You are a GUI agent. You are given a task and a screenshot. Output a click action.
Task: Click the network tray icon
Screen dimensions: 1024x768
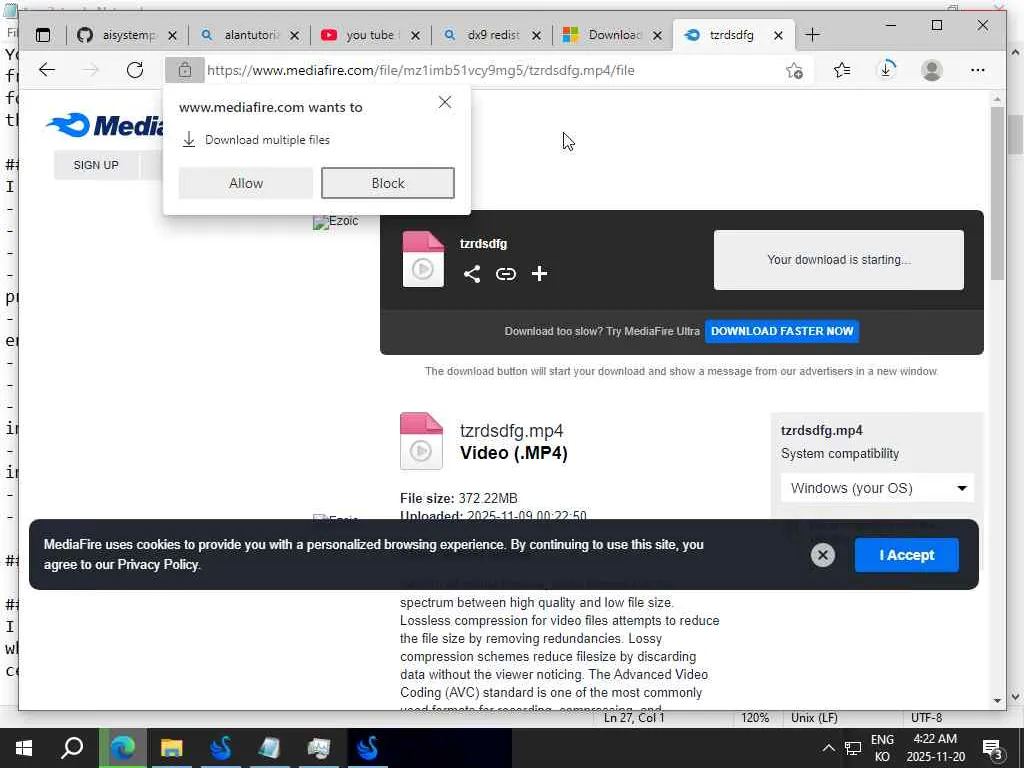853,748
